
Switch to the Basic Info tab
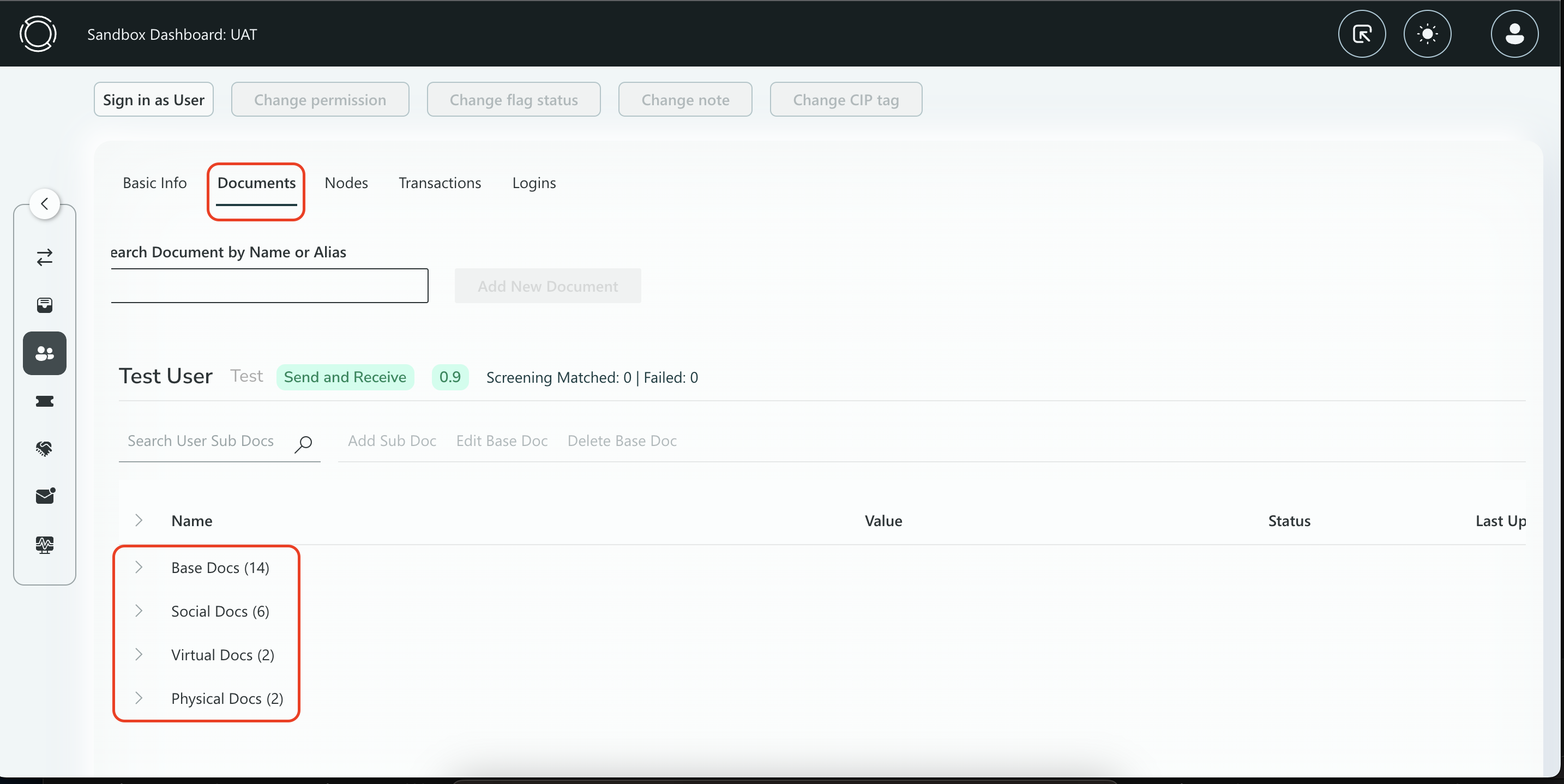pyautogui.click(x=155, y=183)
